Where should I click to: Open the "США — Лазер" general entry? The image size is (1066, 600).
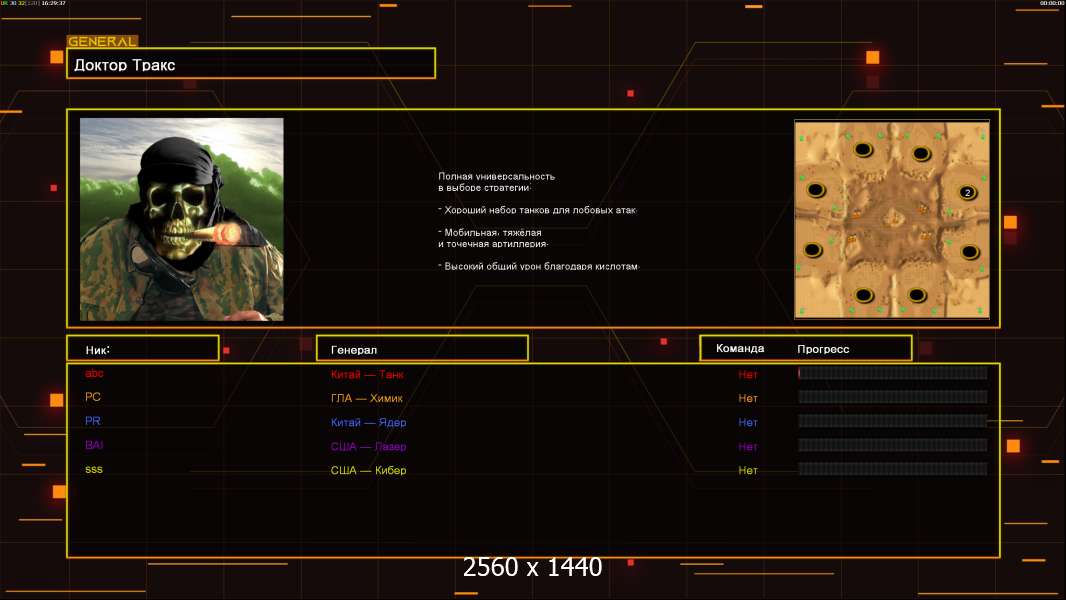368,447
